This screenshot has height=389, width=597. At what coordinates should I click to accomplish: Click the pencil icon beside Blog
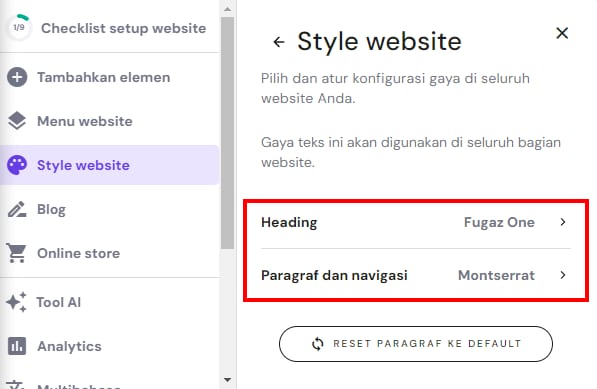click(17, 209)
